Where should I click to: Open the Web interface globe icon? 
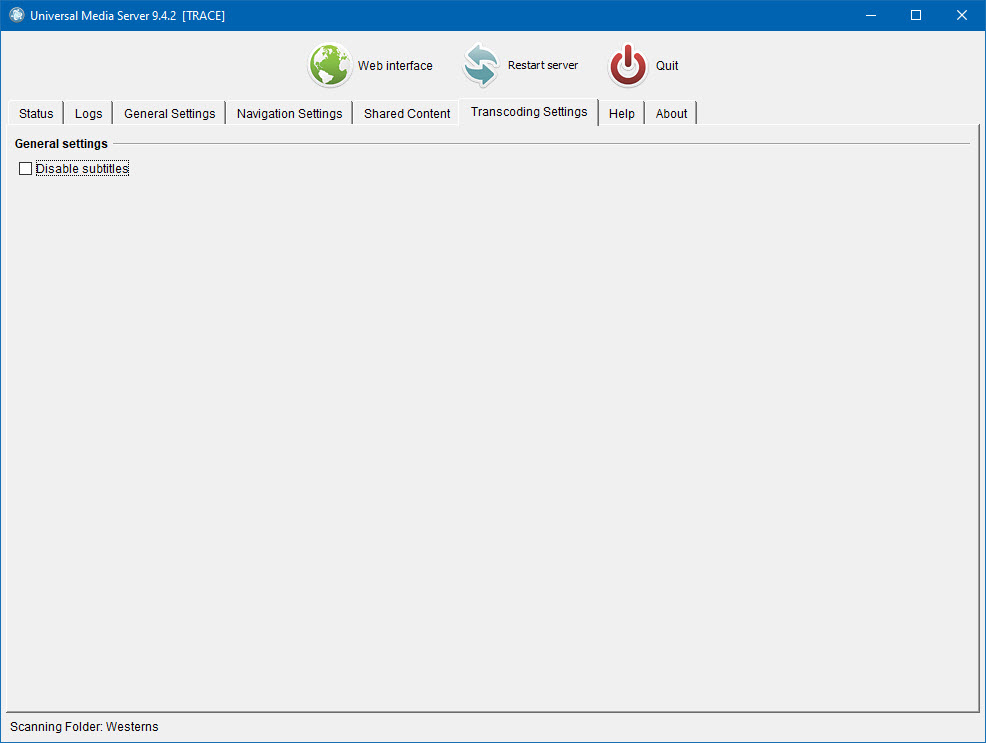329,65
